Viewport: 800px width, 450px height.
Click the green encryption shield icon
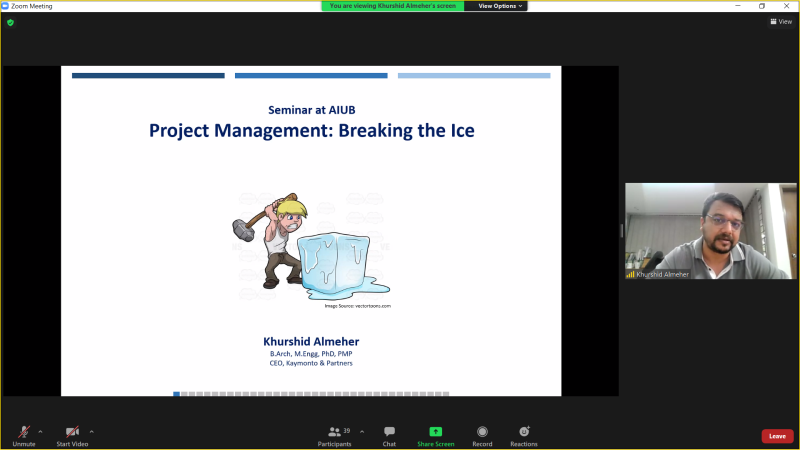[11, 22]
